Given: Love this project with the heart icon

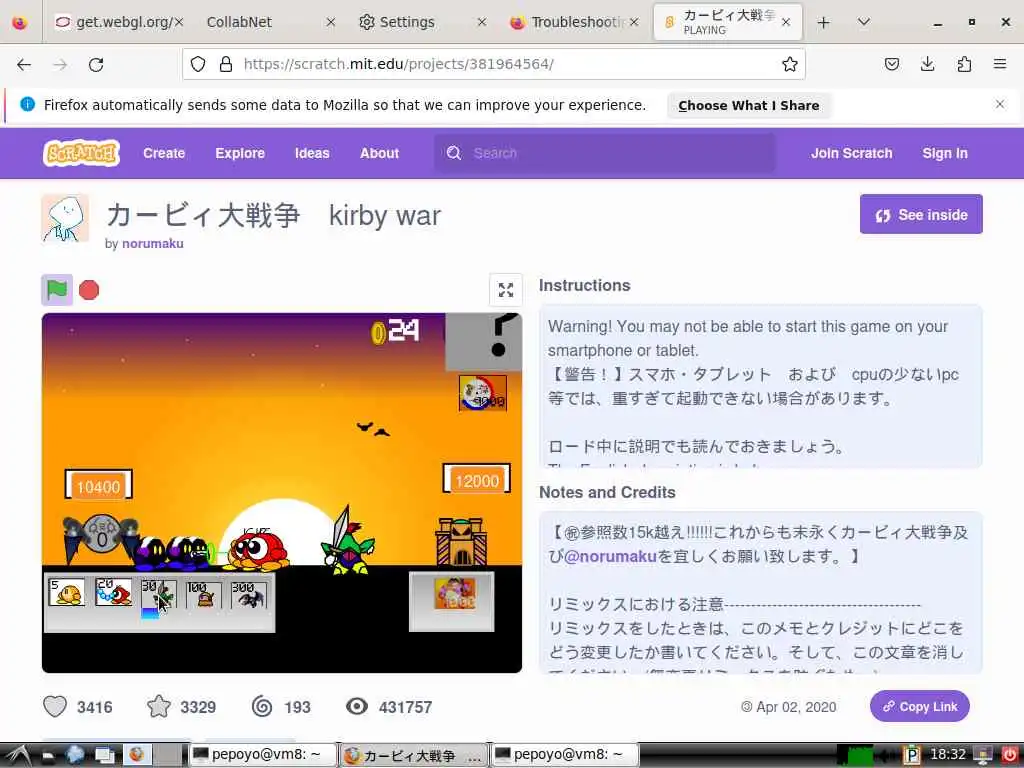Looking at the screenshot, I should (55, 707).
